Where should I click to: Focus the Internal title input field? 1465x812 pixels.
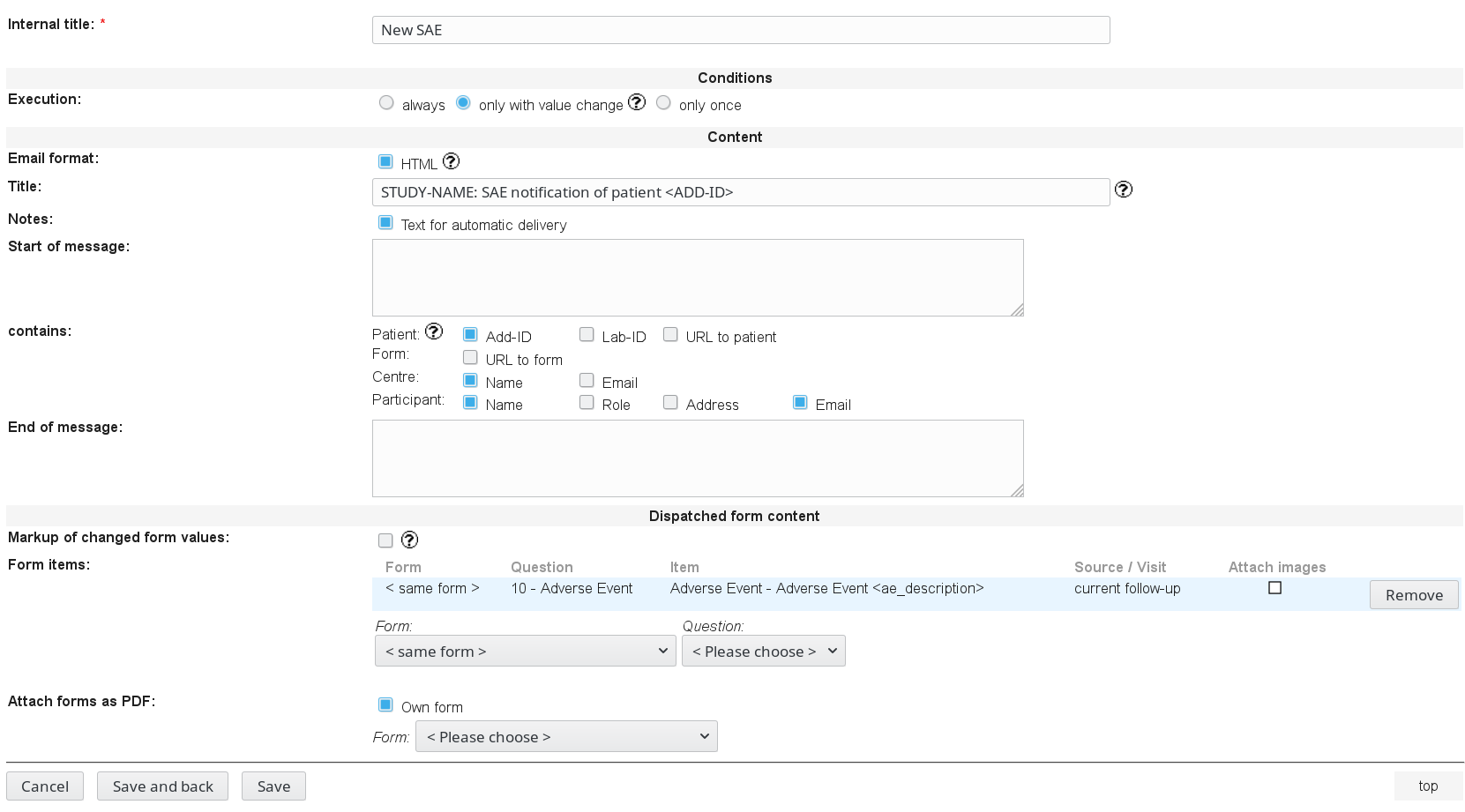(x=741, y=30)
